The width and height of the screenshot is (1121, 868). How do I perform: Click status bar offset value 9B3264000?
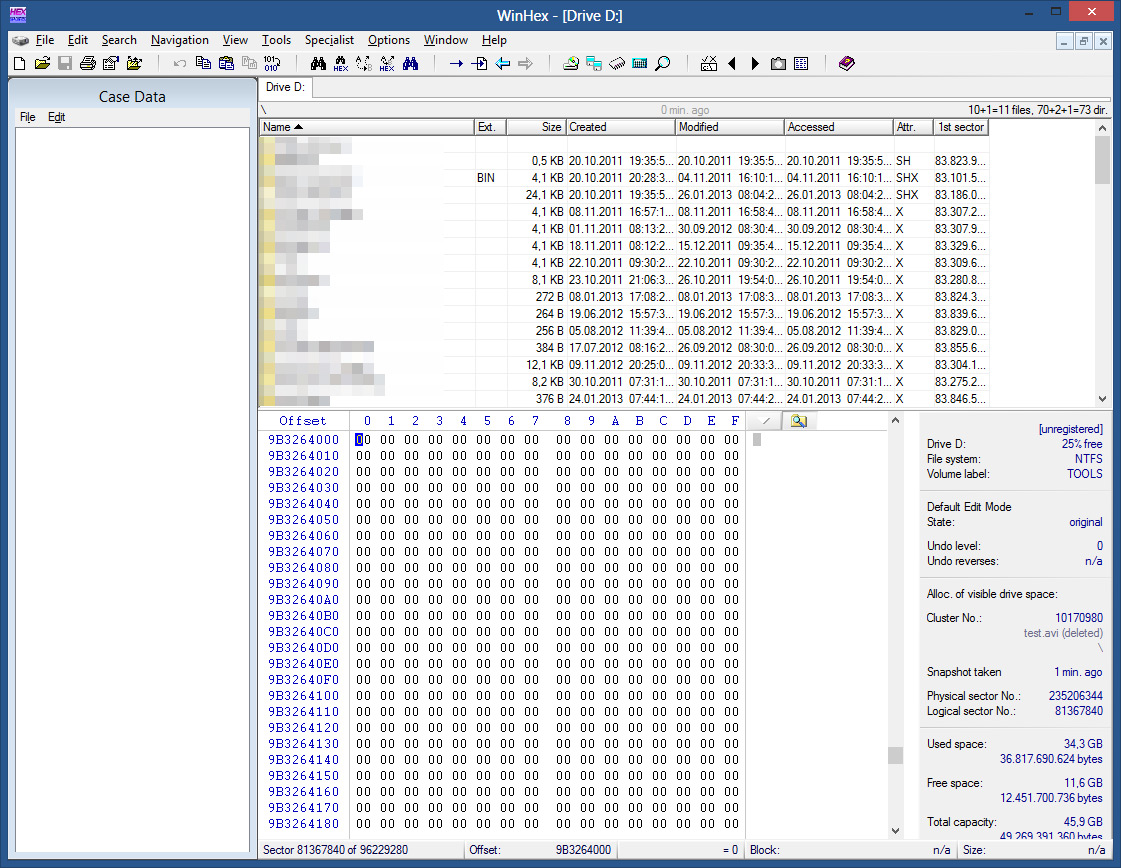click(x=583, y=850)
